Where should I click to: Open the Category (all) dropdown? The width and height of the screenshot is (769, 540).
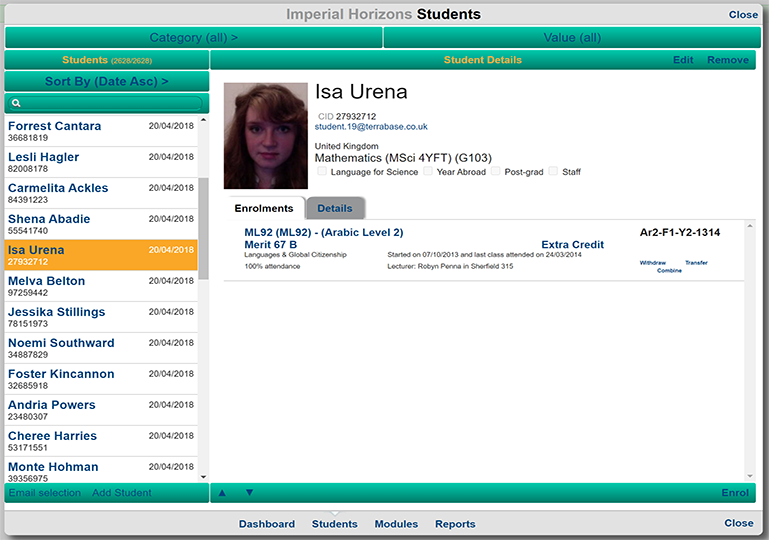click(x=193, y=38)
